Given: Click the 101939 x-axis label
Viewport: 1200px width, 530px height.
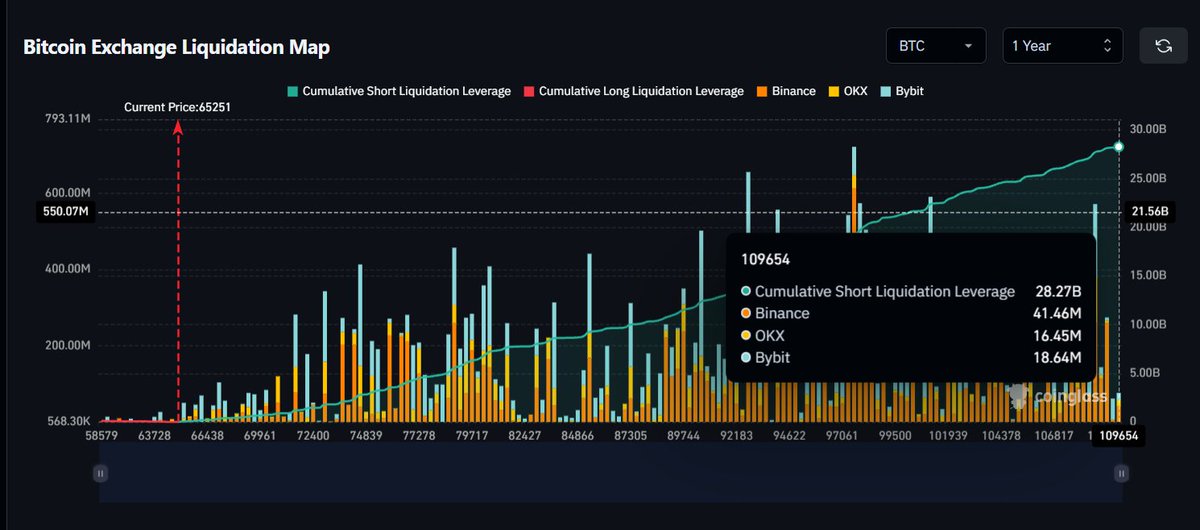Looking at the screenshot, I should point(947,437).
